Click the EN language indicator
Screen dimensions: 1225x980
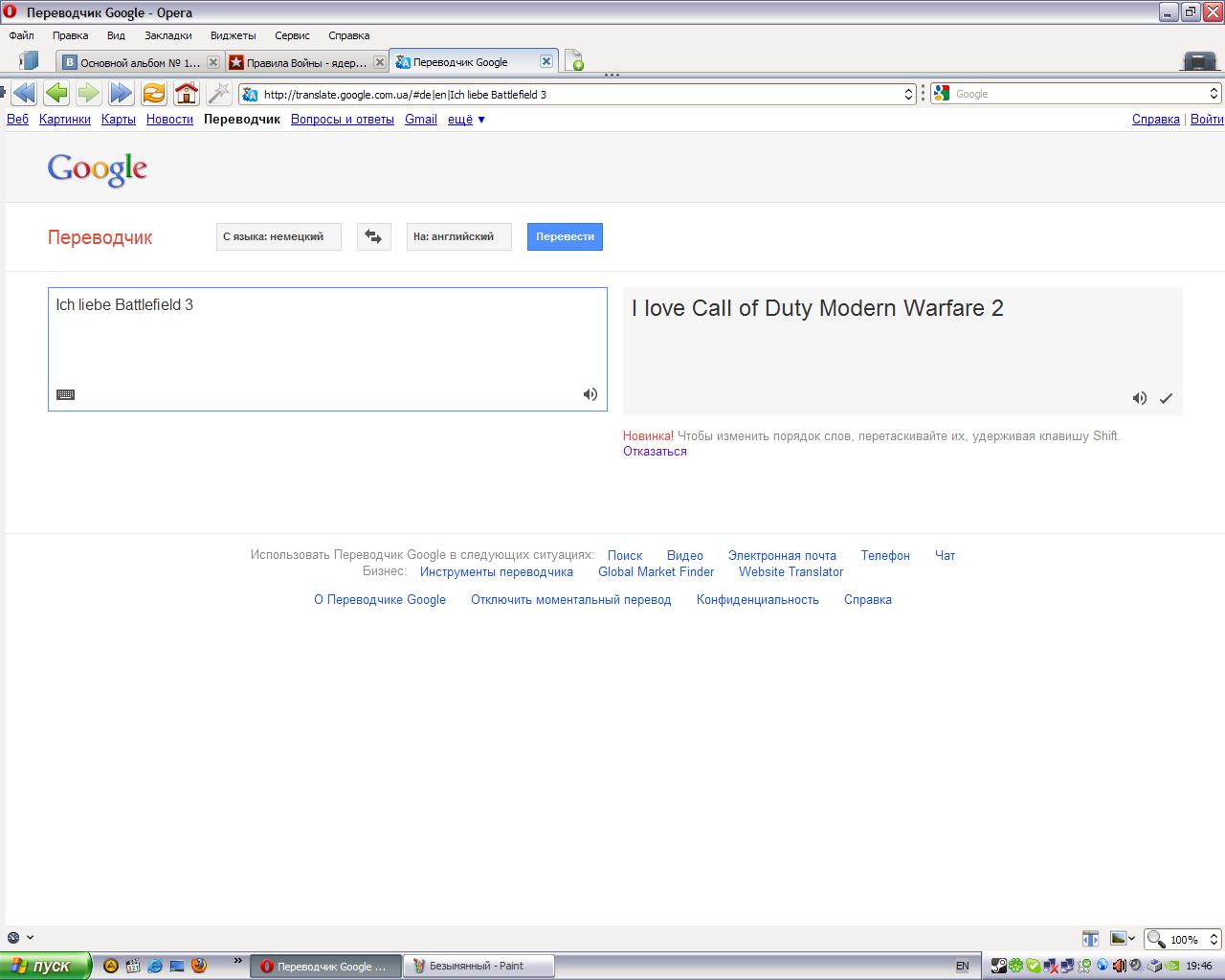coord(962,966)
